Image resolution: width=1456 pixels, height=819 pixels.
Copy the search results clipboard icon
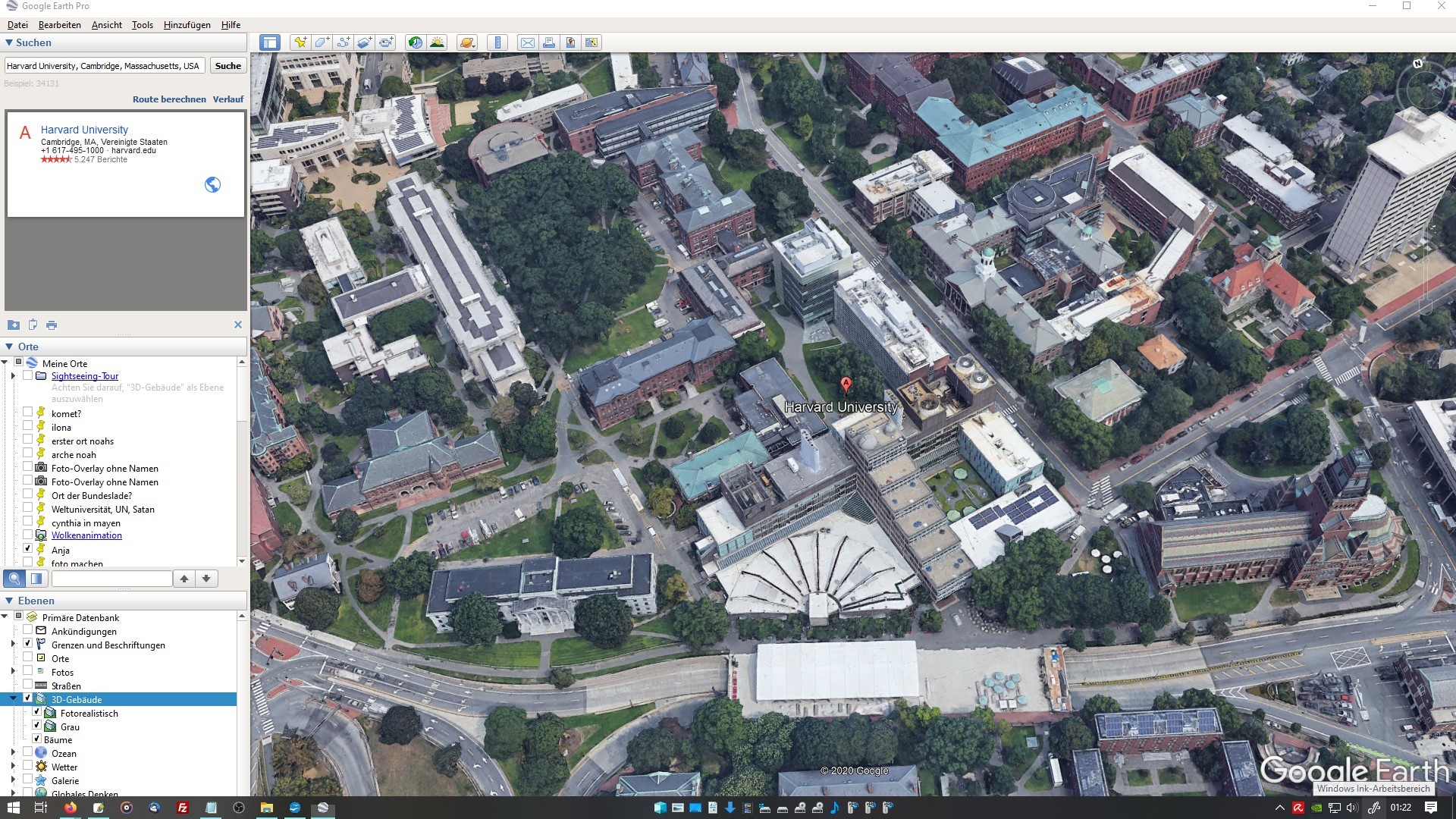pos(33,325)
